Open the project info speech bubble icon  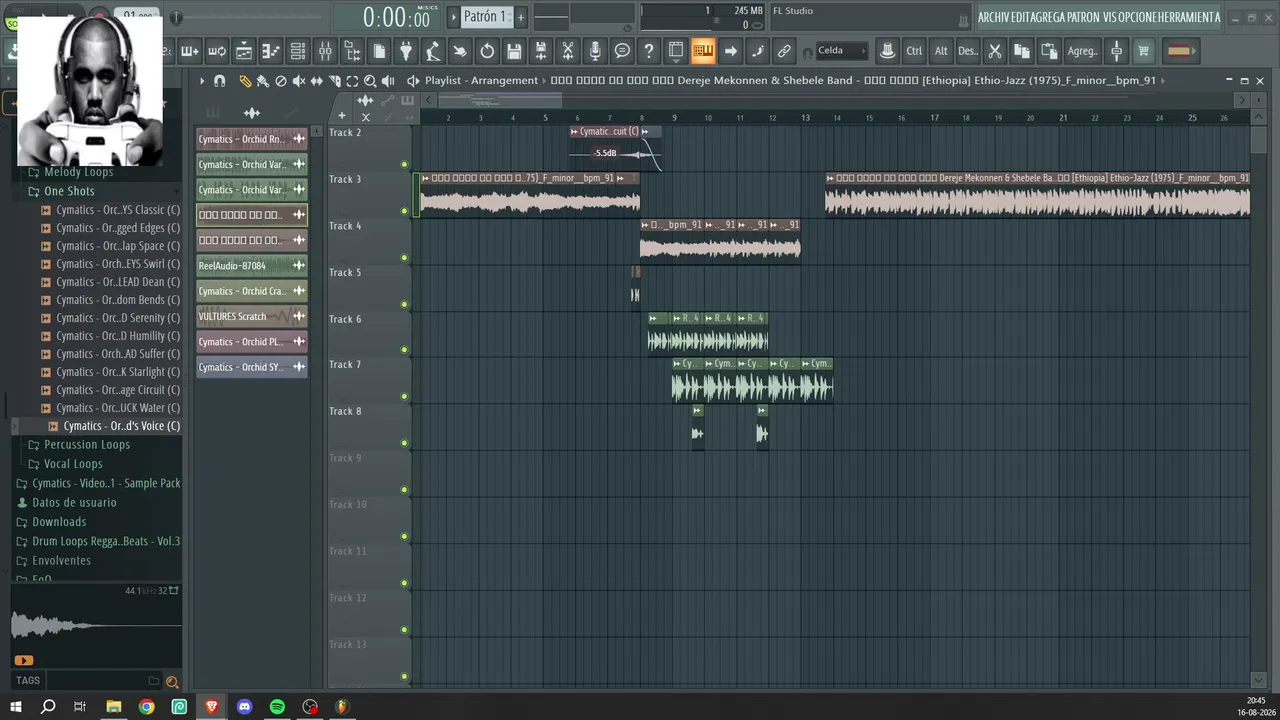coord(622,51)
